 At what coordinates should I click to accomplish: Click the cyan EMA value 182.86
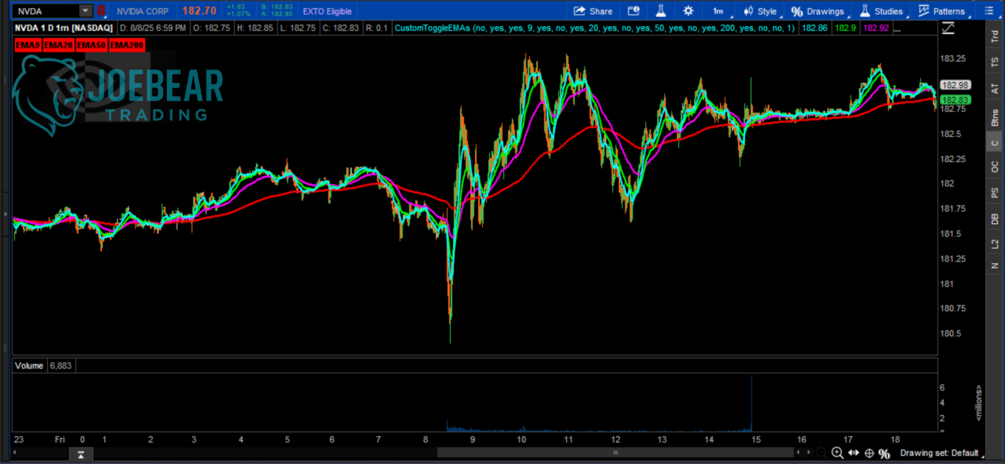click(x=817, y=28)
